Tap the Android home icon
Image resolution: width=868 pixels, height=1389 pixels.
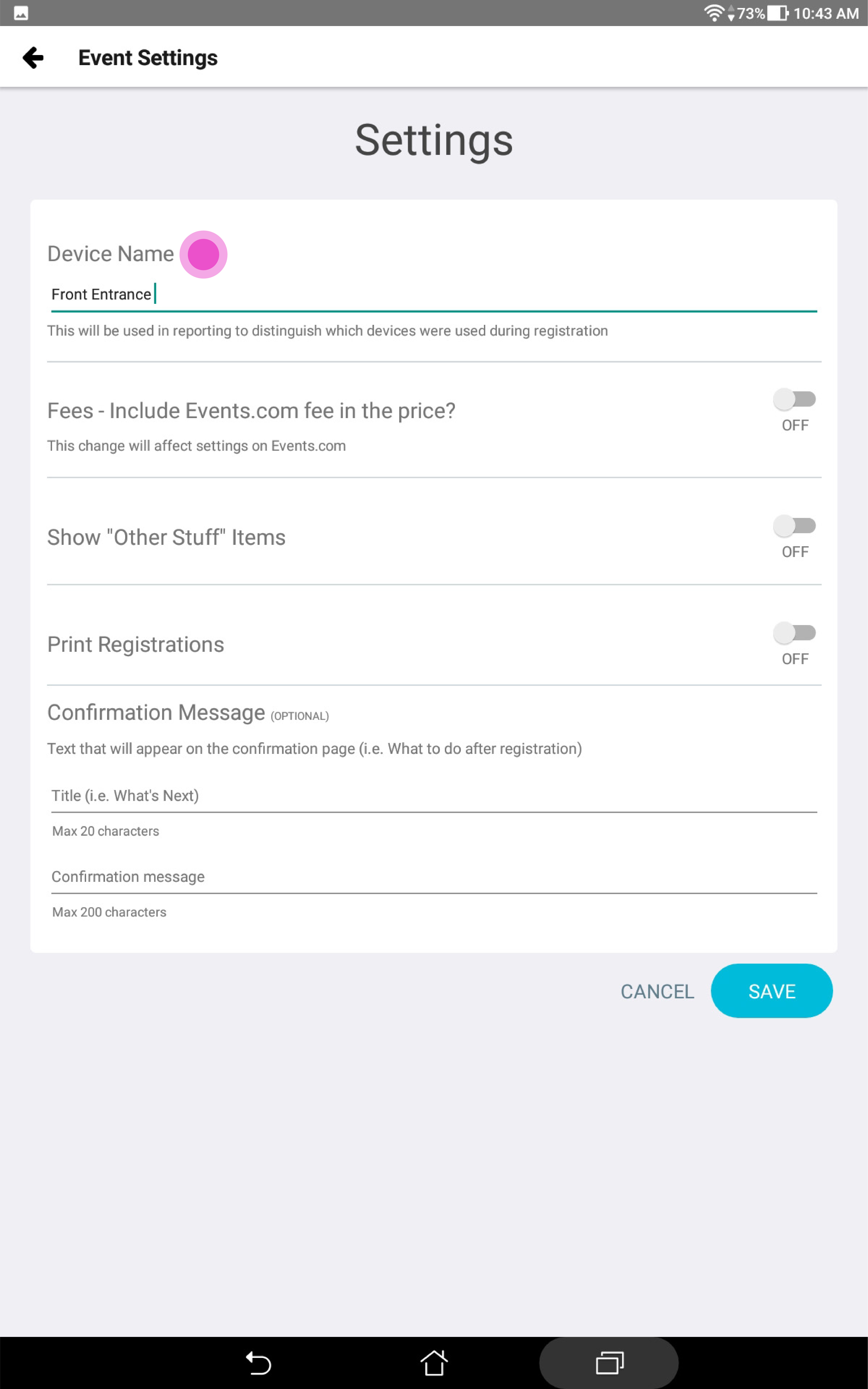[434, 1363]
